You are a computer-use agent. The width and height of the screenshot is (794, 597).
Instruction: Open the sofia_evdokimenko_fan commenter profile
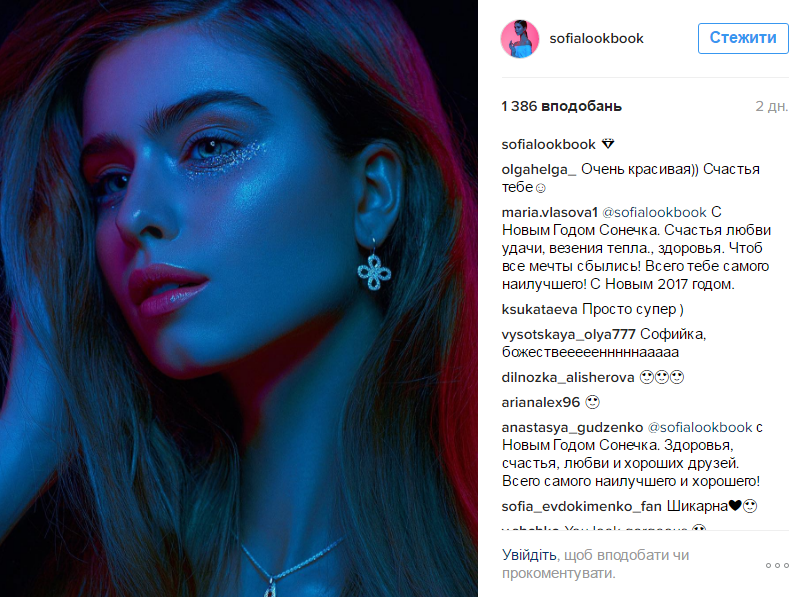pyautogui.click(x=581, y=506)
